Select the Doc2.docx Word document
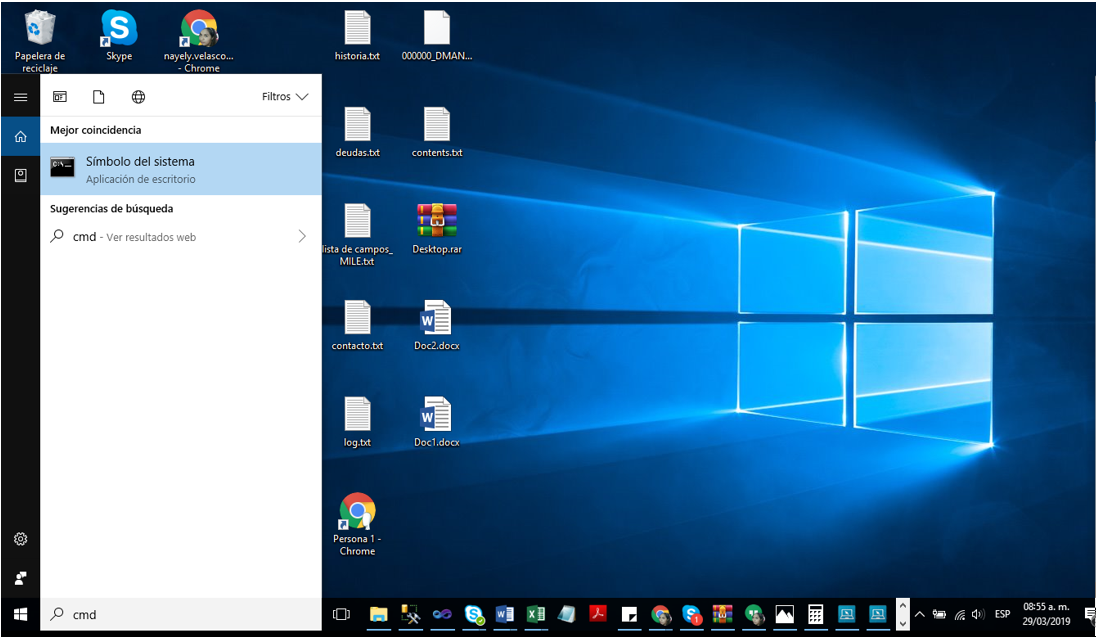This screenshot has height=637, width=1097. 437,326
